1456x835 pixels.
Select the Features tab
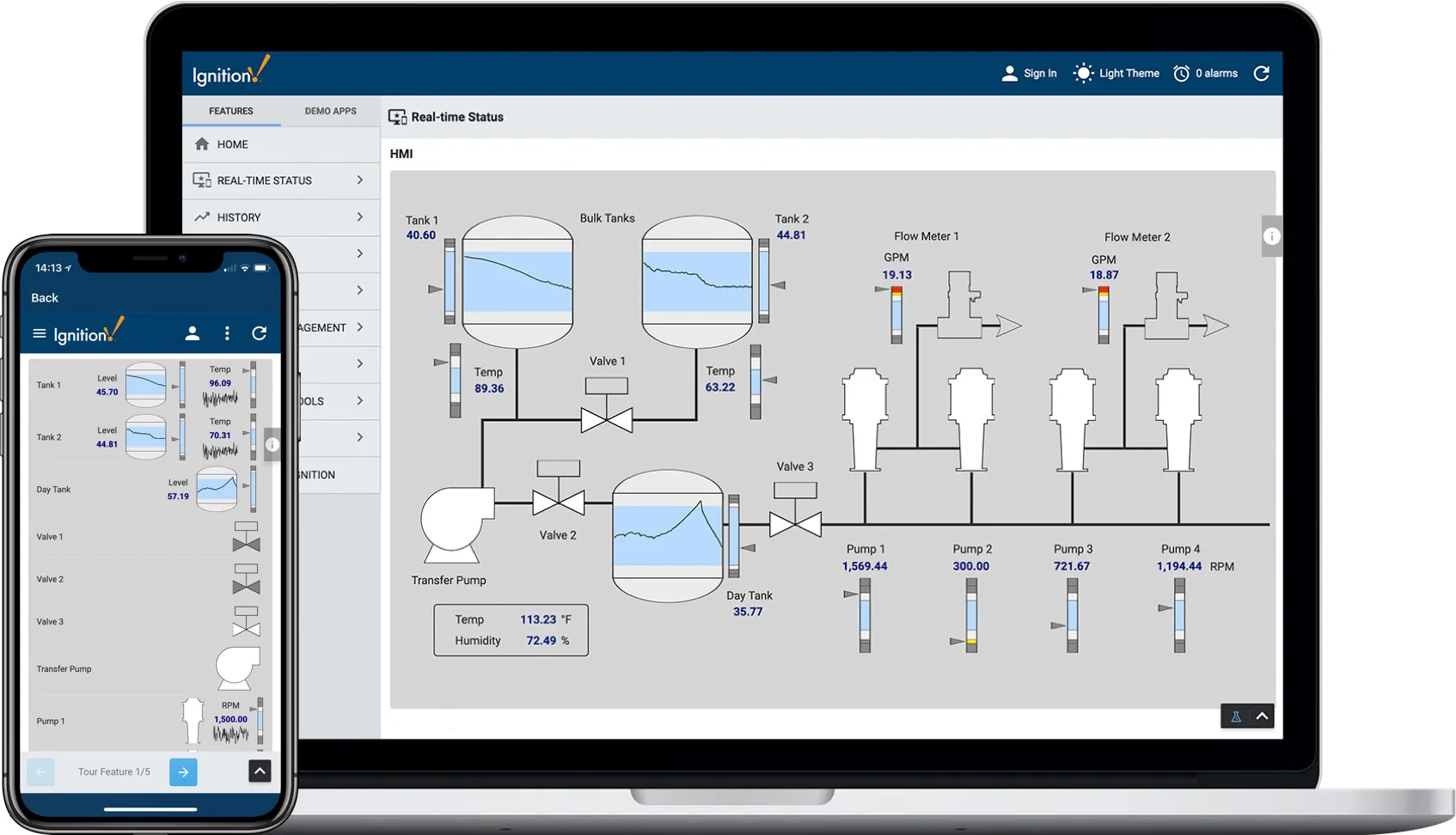click(x=230, y=110)
